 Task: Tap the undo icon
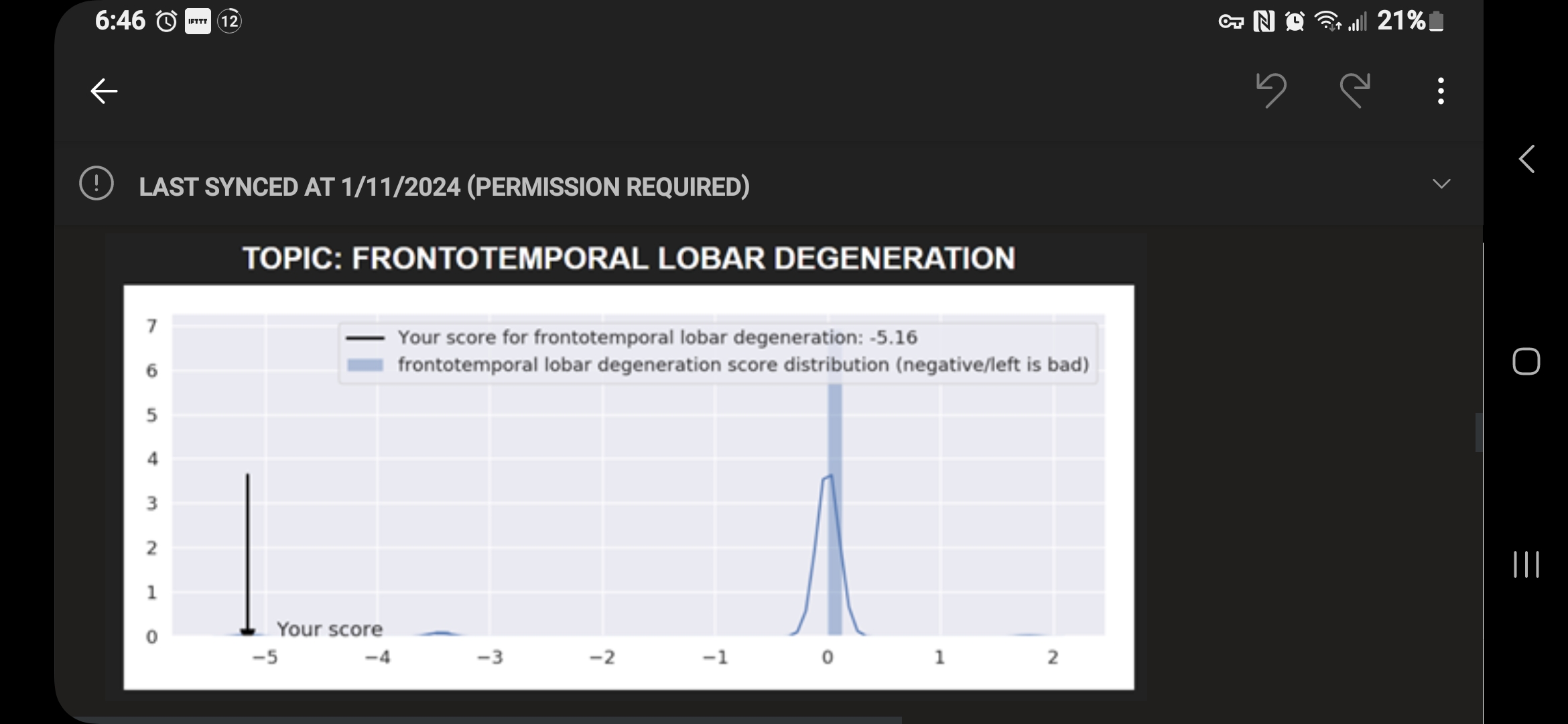point(1270,90)
